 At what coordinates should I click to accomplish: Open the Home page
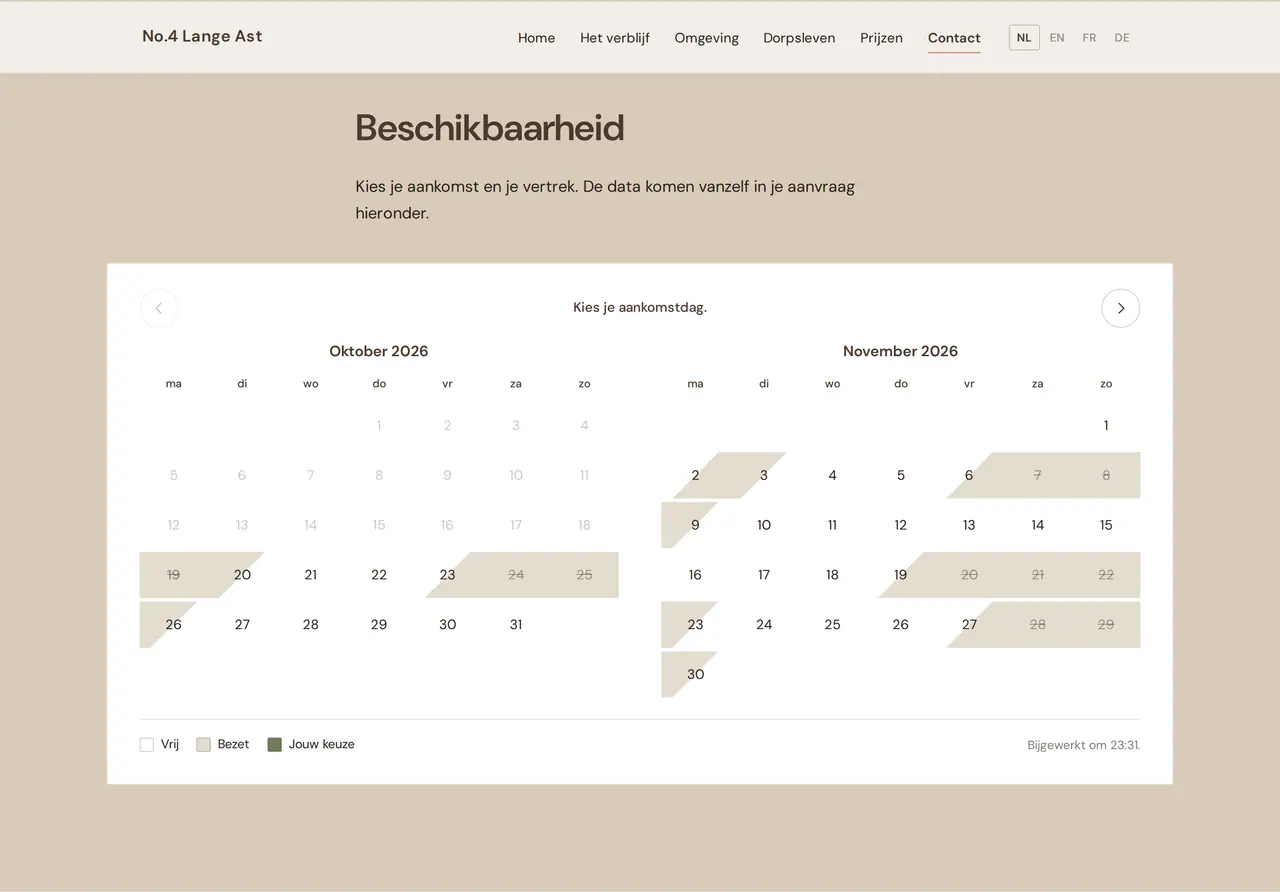[x=536, y=38]
